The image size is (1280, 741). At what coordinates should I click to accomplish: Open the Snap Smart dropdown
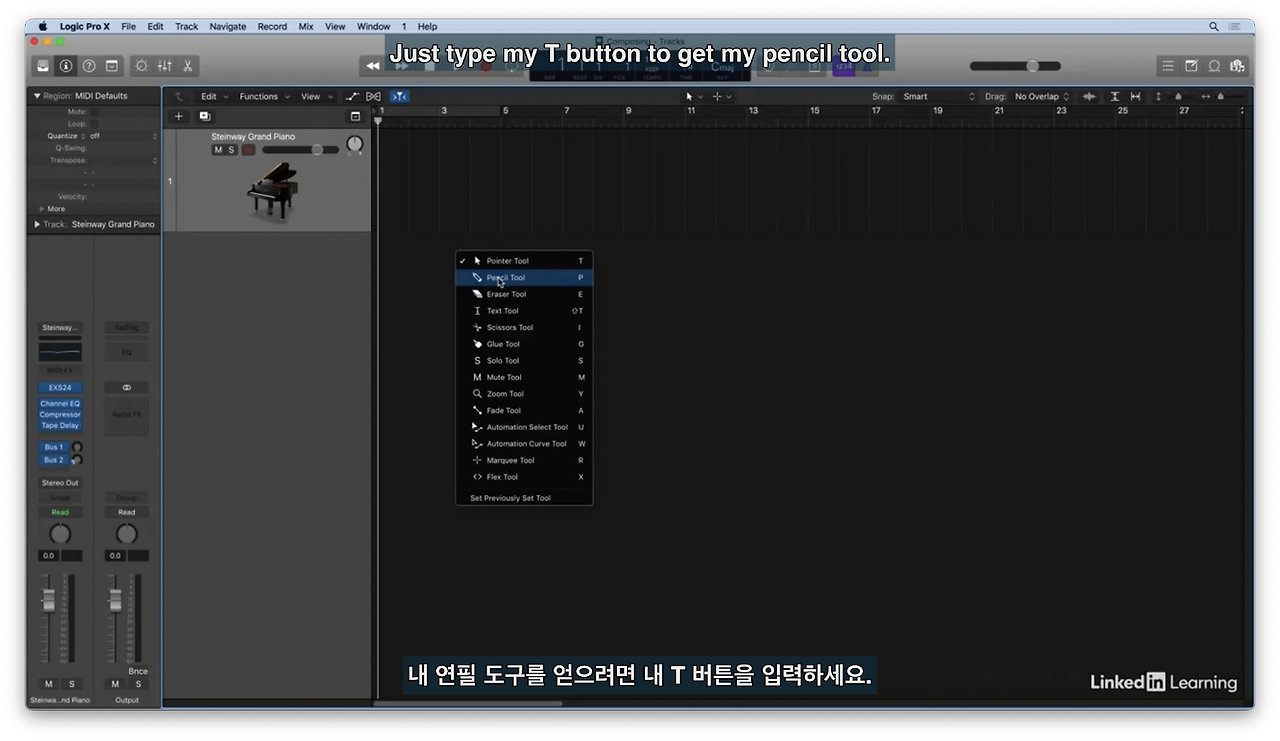tap(938, 97)
